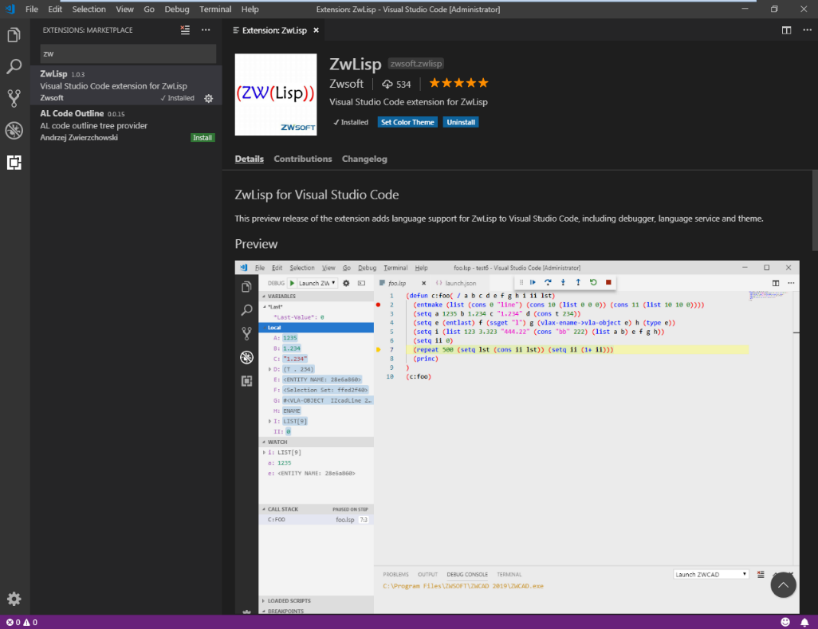Open notifications bell in status bar

tap(804, 622)
